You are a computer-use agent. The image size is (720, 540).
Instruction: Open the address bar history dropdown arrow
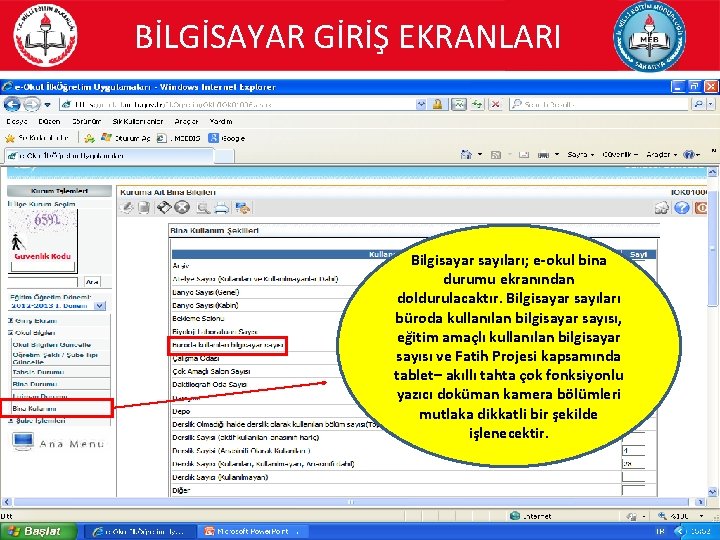[x=421, y=105]
